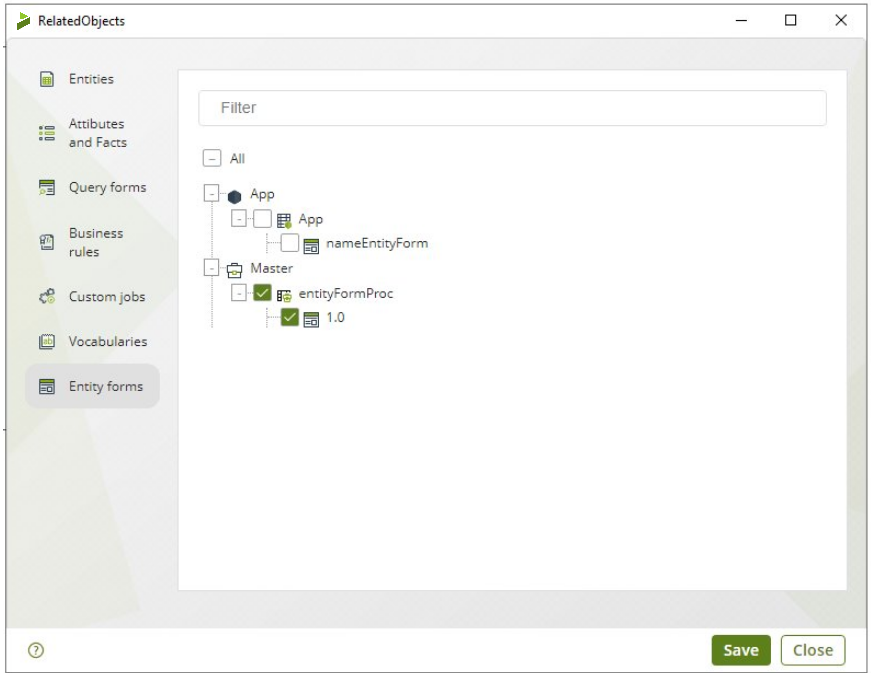Screen dimensions: 871x673
Task: Click the Master briefcase icon in tree
Action: (x=234, y=269)
